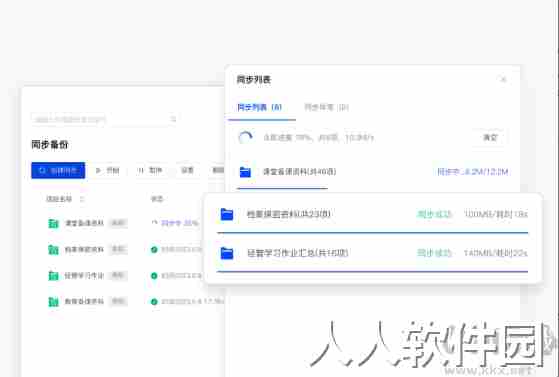This screenshot has height=377, width=559.
Task: Select the 经管学习作业 task name in the list
Action: point(84,275)
